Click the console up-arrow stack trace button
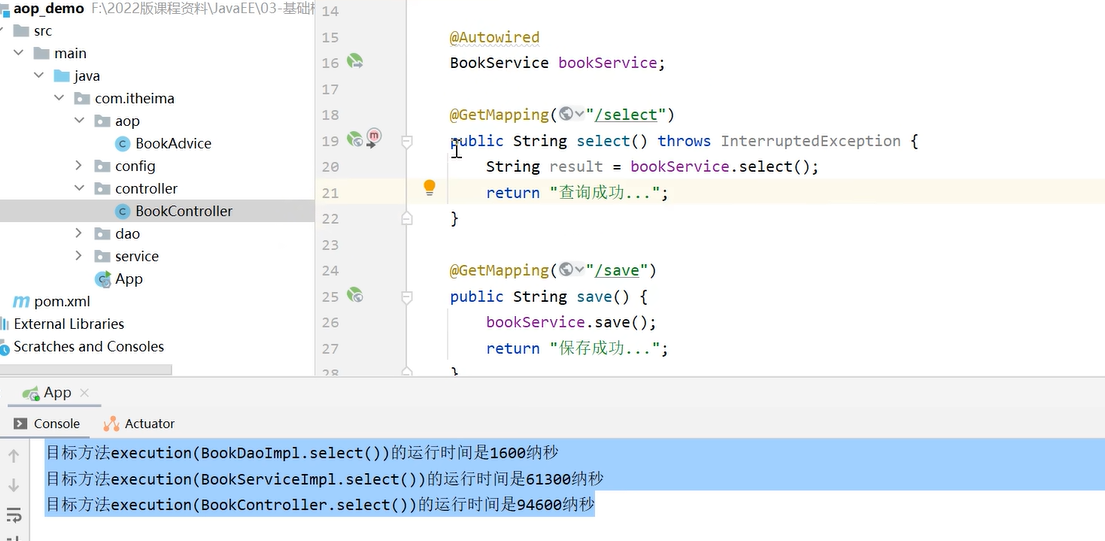 tap(13, 456)
